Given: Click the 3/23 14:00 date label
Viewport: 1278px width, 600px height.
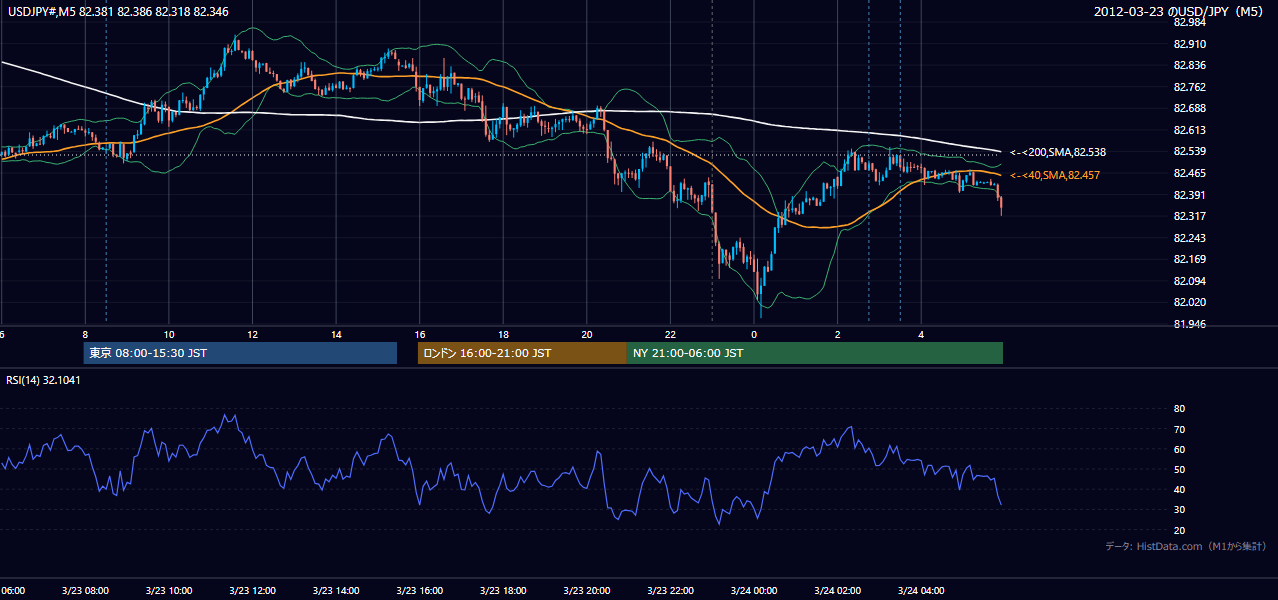Looking at the screenshot, I should tap(336, 591).
